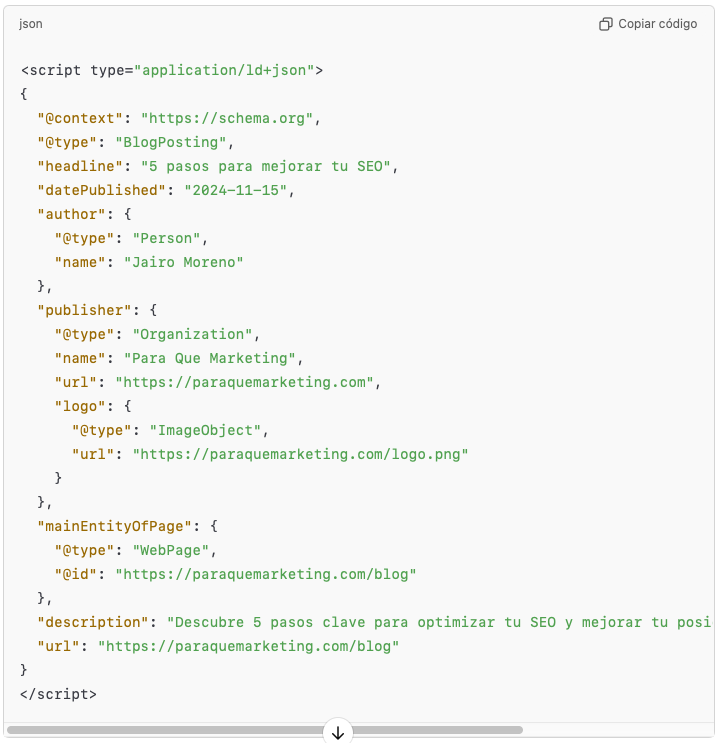Click the publisher url paraquemarketing.com value
The image size is (719, 743).
tap(245, 382)
